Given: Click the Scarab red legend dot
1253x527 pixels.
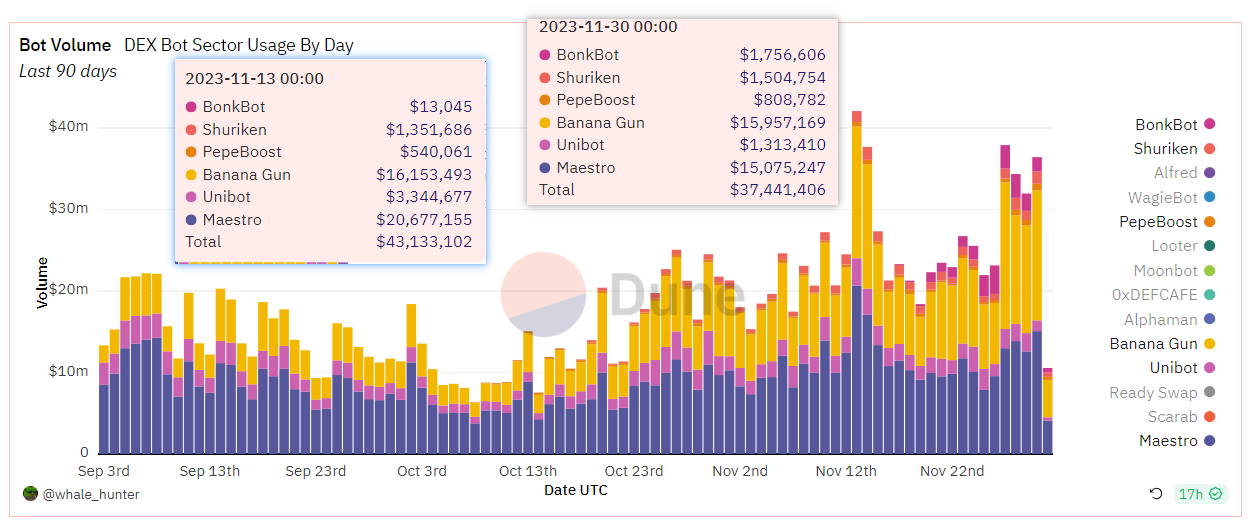Looking at the screenshot, I should click(x=1210, y=417).
